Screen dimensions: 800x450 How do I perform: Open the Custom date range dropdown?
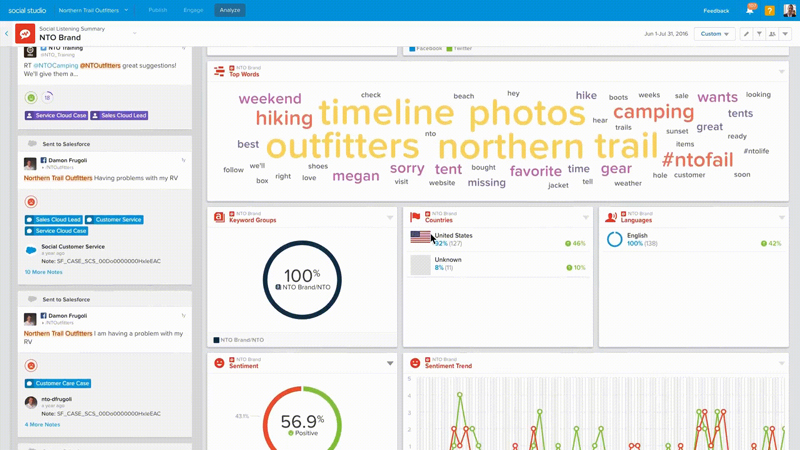(x=714, y=34)
